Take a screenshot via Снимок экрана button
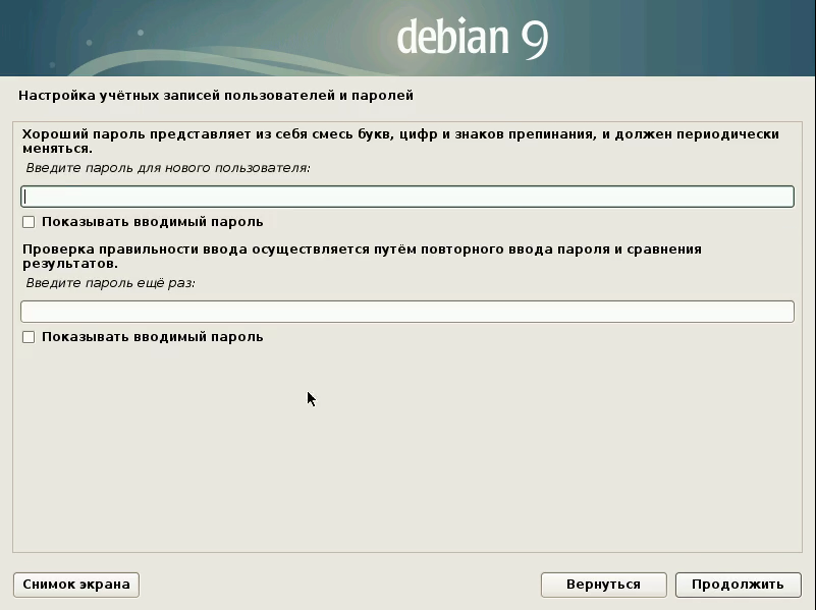The height and width of the screenshot is (610, 816). tap(76, 584)
